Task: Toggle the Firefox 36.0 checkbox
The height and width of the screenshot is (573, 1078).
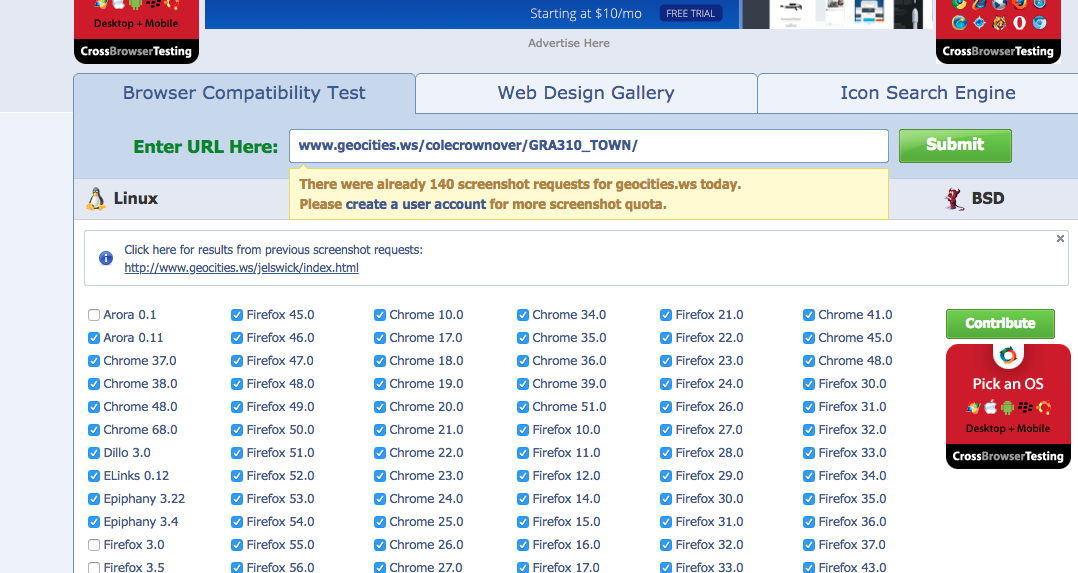Action: tap(808, 521)
